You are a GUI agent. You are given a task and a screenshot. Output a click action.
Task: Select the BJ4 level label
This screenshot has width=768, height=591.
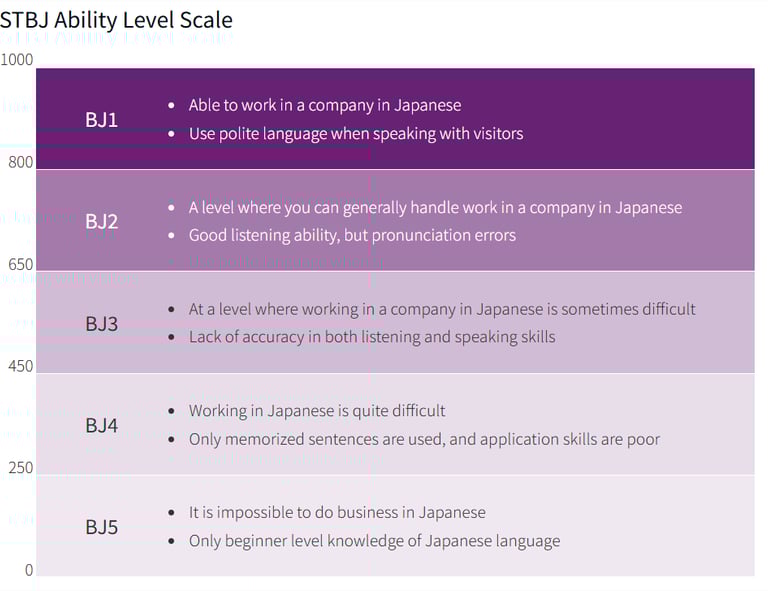pyautogui.click(x=101, y=425)
